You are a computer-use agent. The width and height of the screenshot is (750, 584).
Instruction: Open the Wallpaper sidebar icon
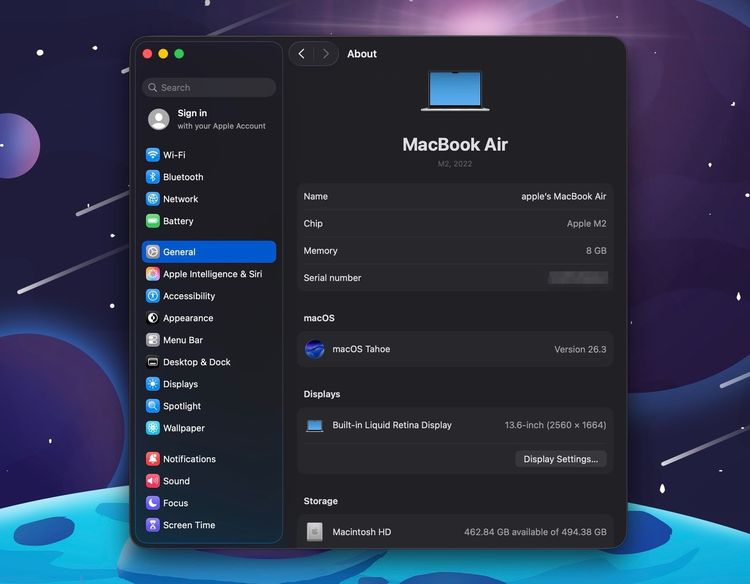tap(153, 428)
